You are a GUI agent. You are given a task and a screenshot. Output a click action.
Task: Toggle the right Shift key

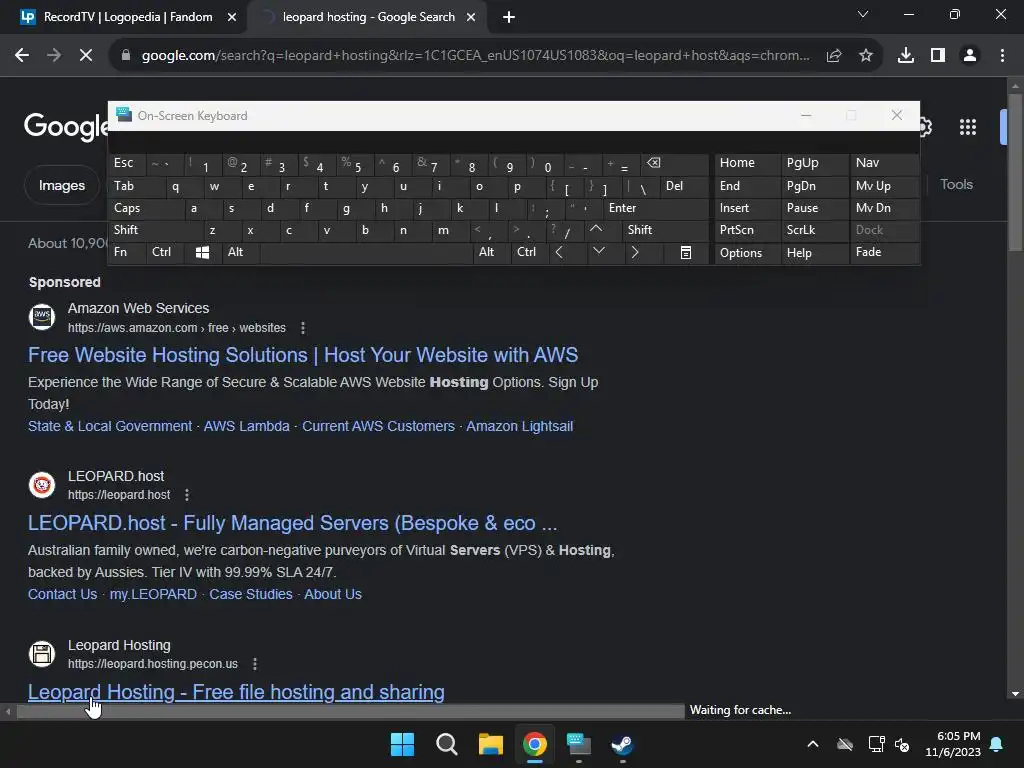[665, 230]
